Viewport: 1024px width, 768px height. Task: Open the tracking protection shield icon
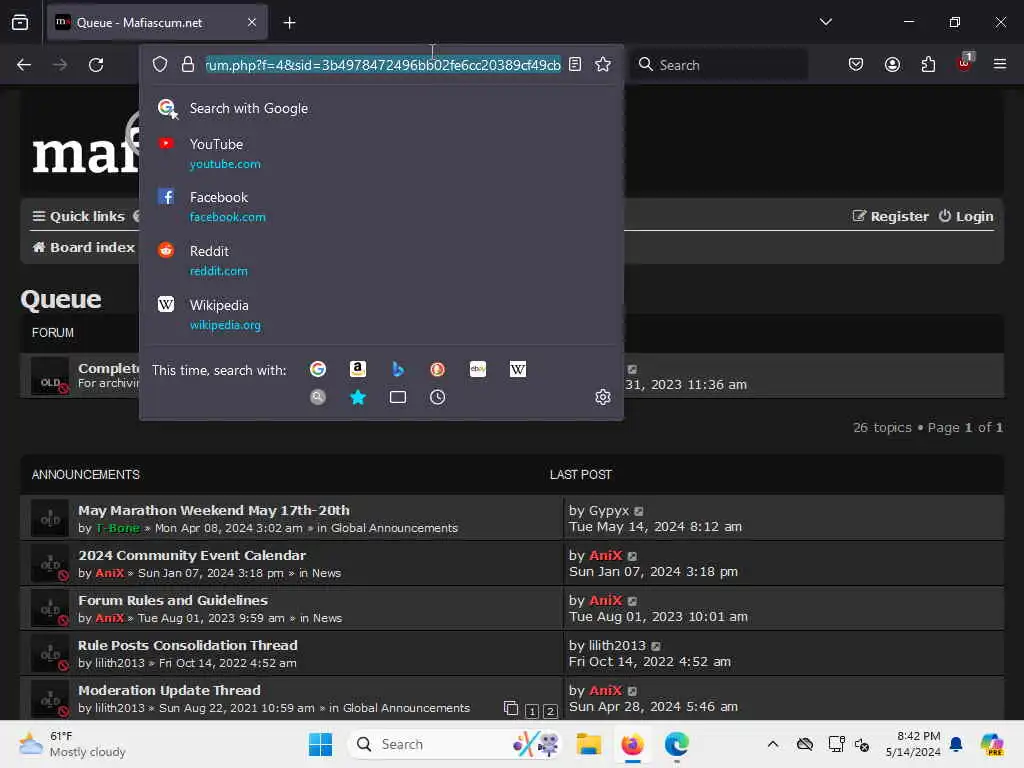(160, 64)
